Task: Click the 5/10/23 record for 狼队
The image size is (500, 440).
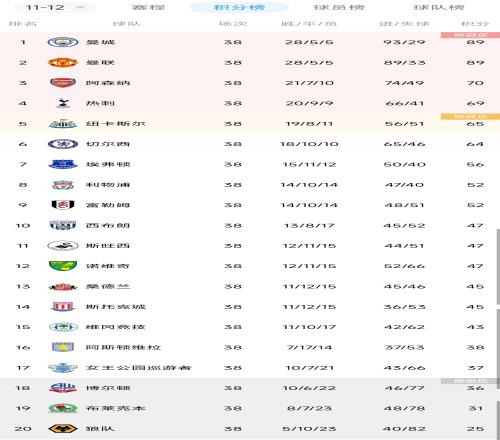Action: pos(309,429)
